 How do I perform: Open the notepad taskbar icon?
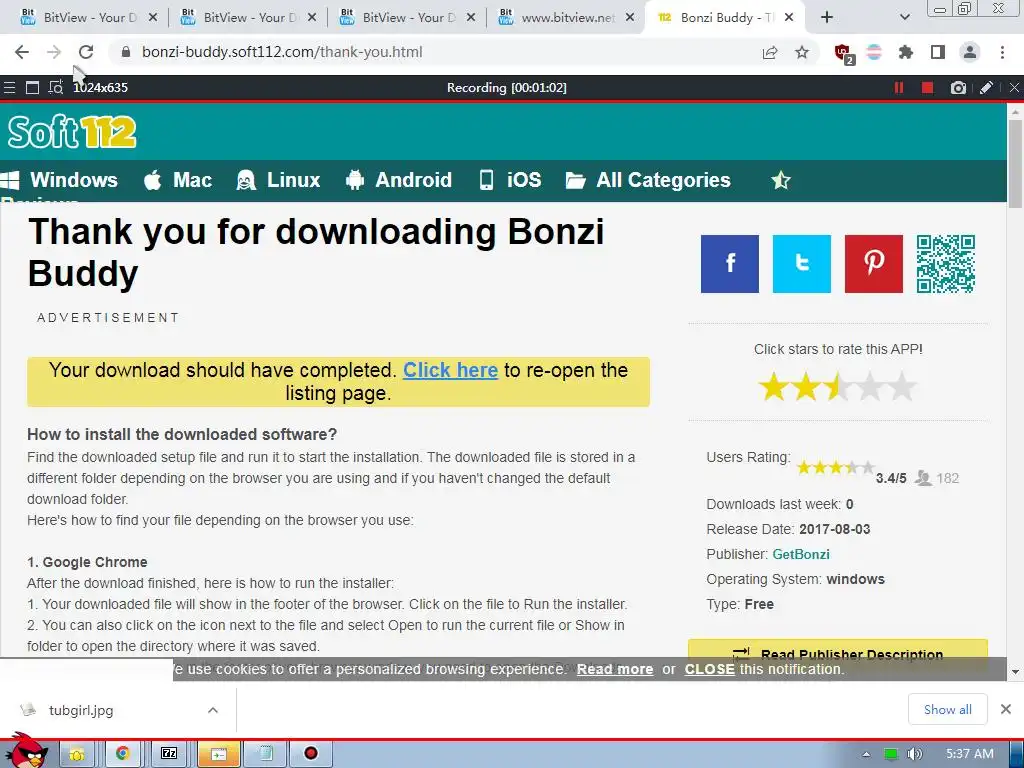point(265,754)
